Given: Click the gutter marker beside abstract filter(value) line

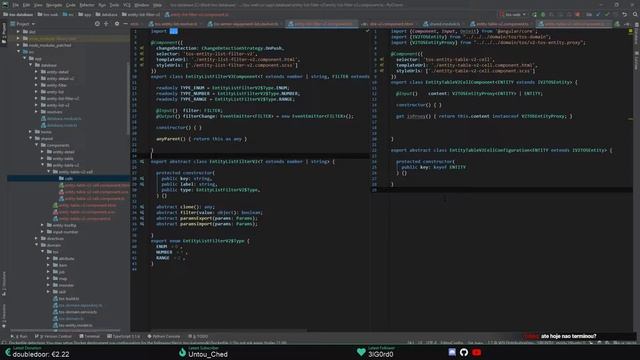Looking at the screenshot, I should [142, 213].
